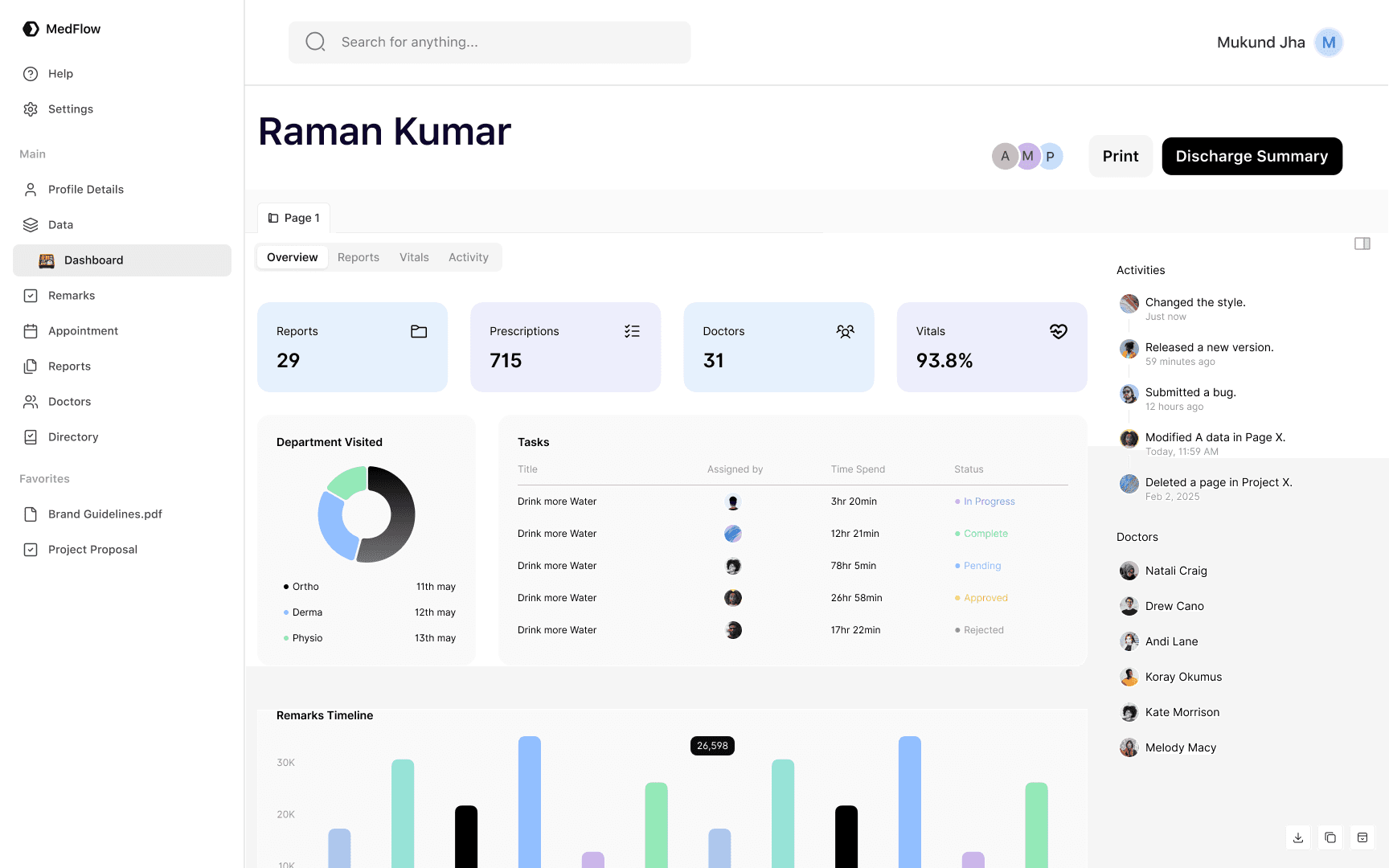
Task: Click collaborator avatar P
Action: click(1051, 156)
